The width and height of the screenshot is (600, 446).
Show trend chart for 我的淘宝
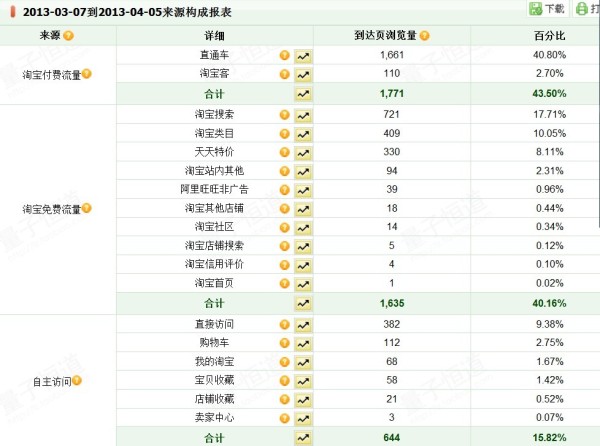tap(303, 362)
